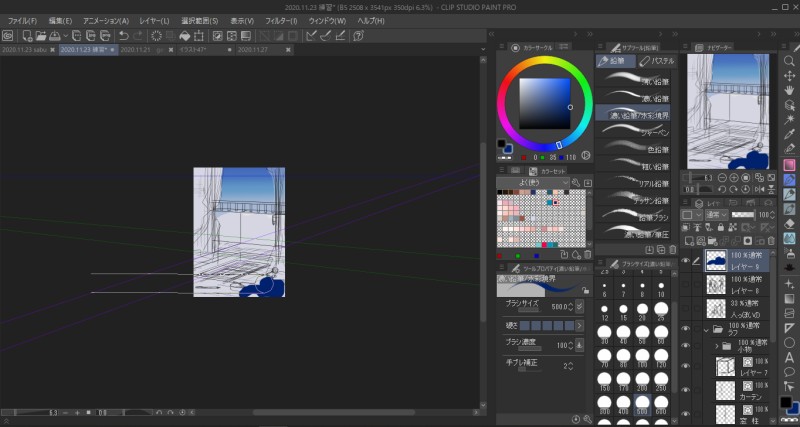Select the Gradient tool square icon
The width and height of the screenshot is (800, 427).
coord(789,298)
